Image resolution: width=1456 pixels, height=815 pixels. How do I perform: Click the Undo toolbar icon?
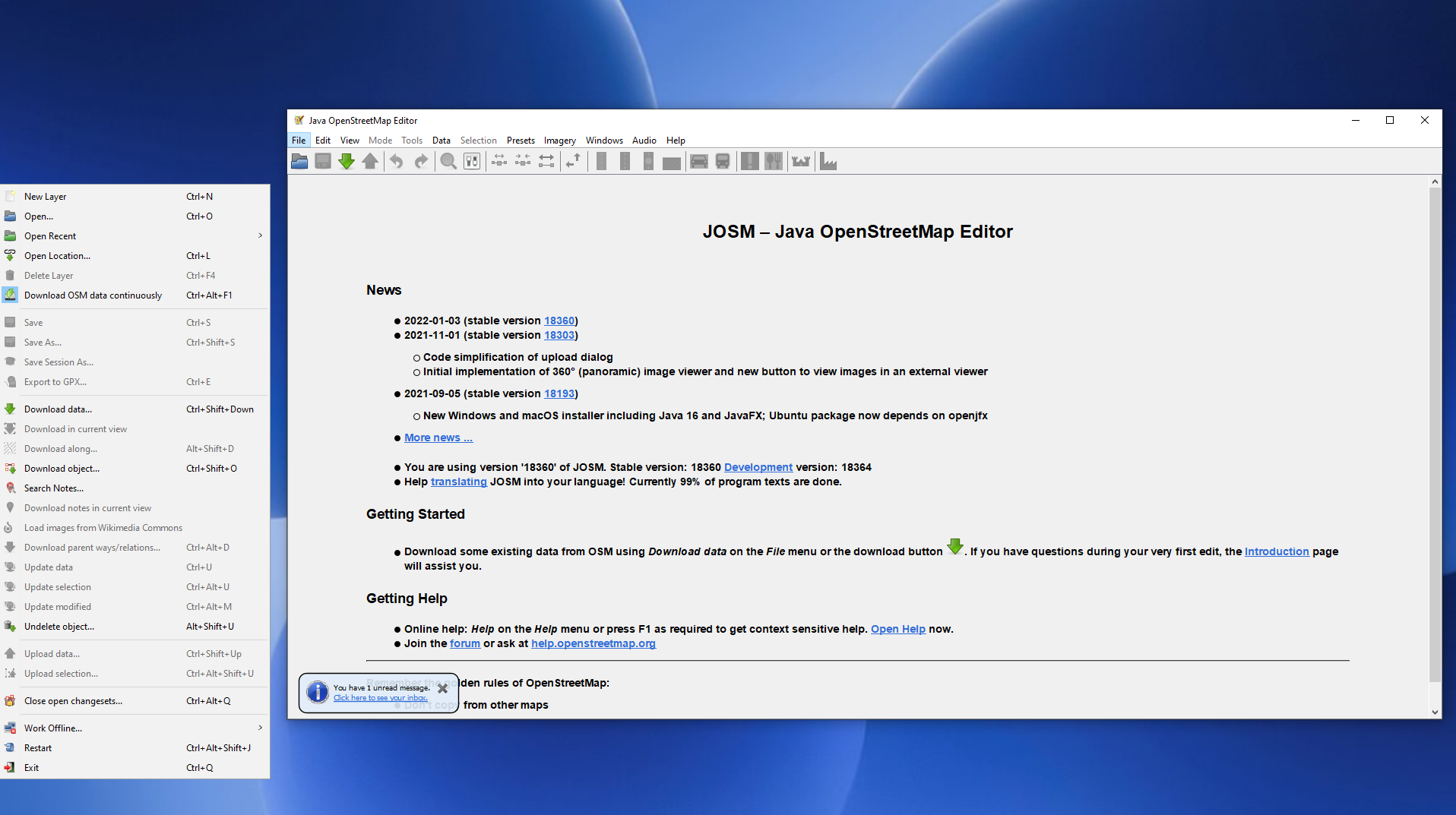click(397, 161)
